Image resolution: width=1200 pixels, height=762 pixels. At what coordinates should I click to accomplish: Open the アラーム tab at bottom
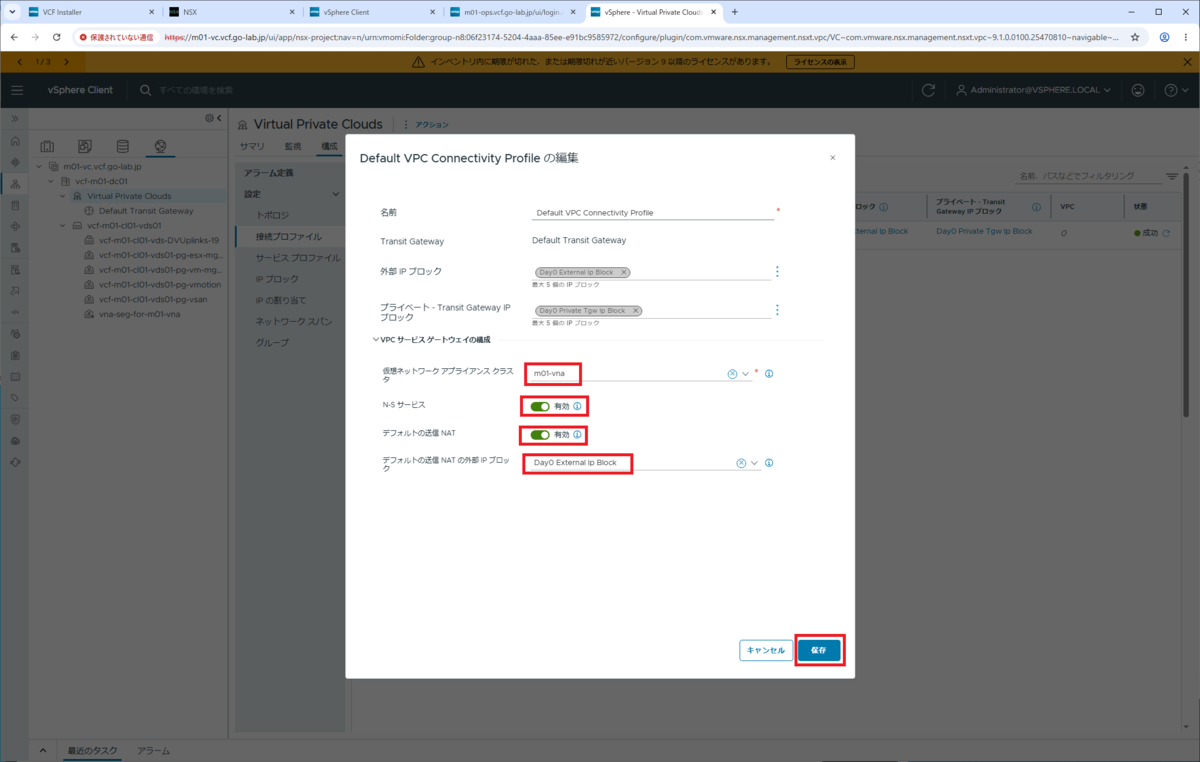(x=153, y=750)
